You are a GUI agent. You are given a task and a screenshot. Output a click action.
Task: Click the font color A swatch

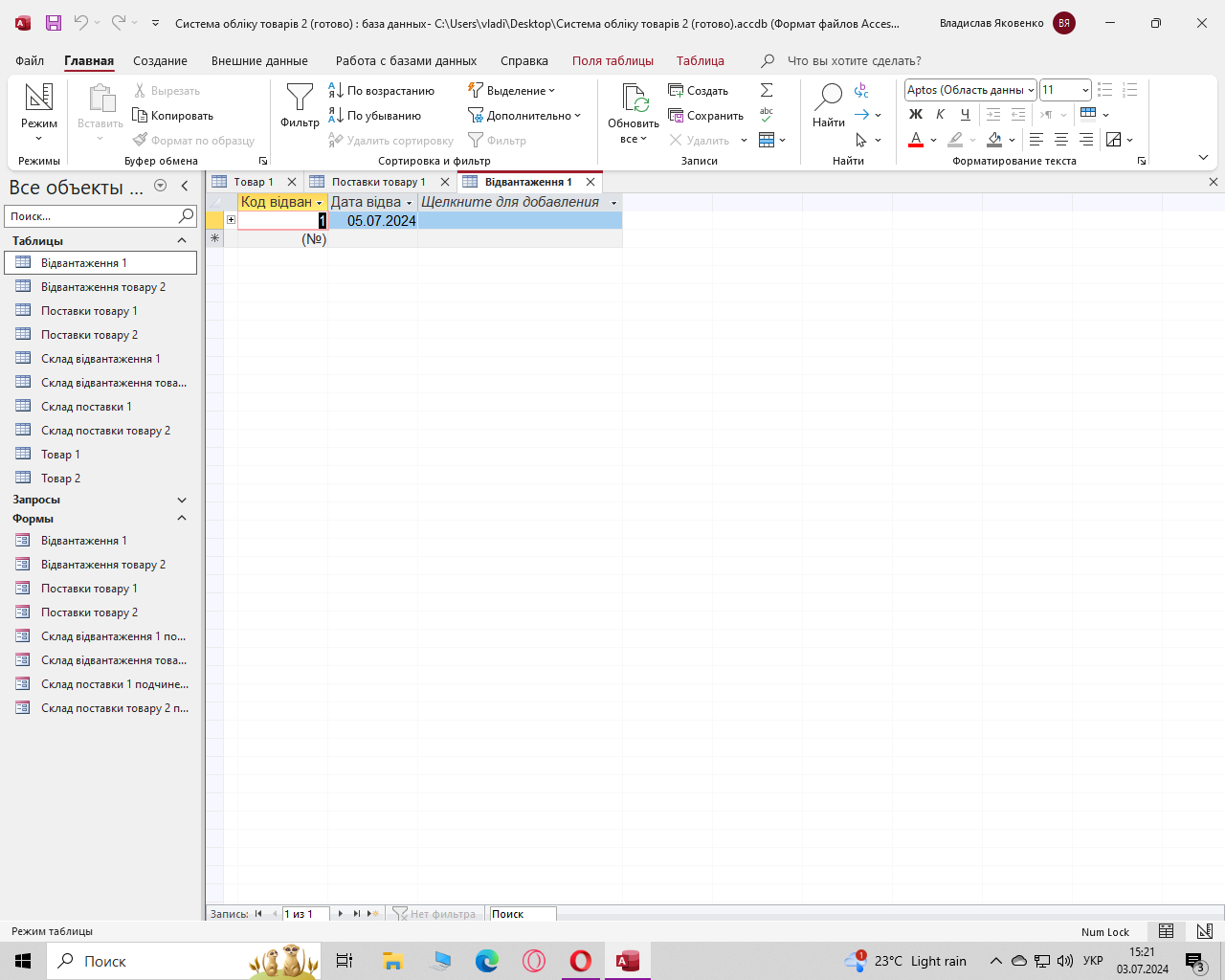pyautogui.click(x=916, y=140)
